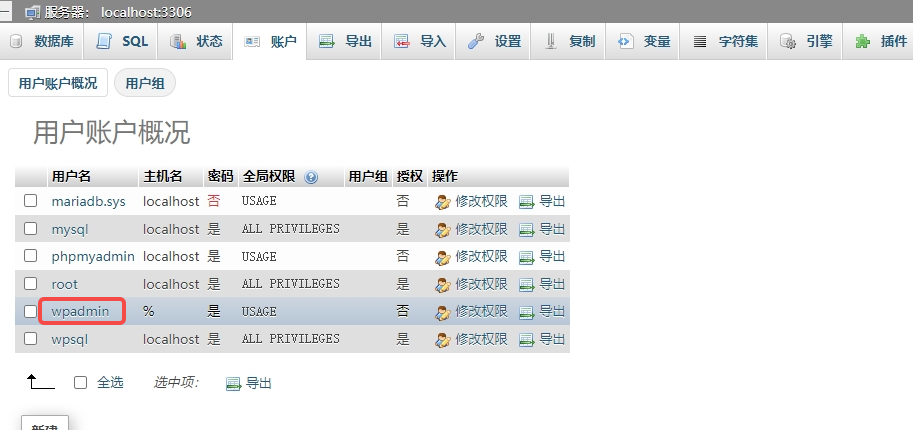Click the 导出 link for wpadmin

(x=552, y=311)
